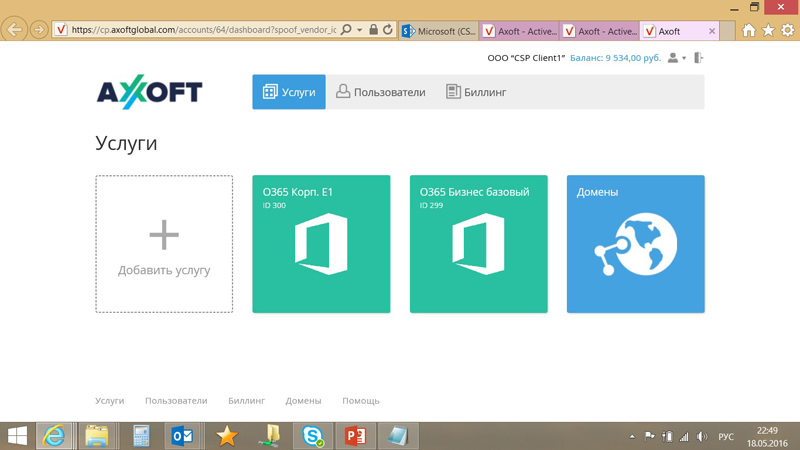This screenshot has width=800, height=450.
Task: Click the browser Home icon
Action: click(x=748, y=31)
